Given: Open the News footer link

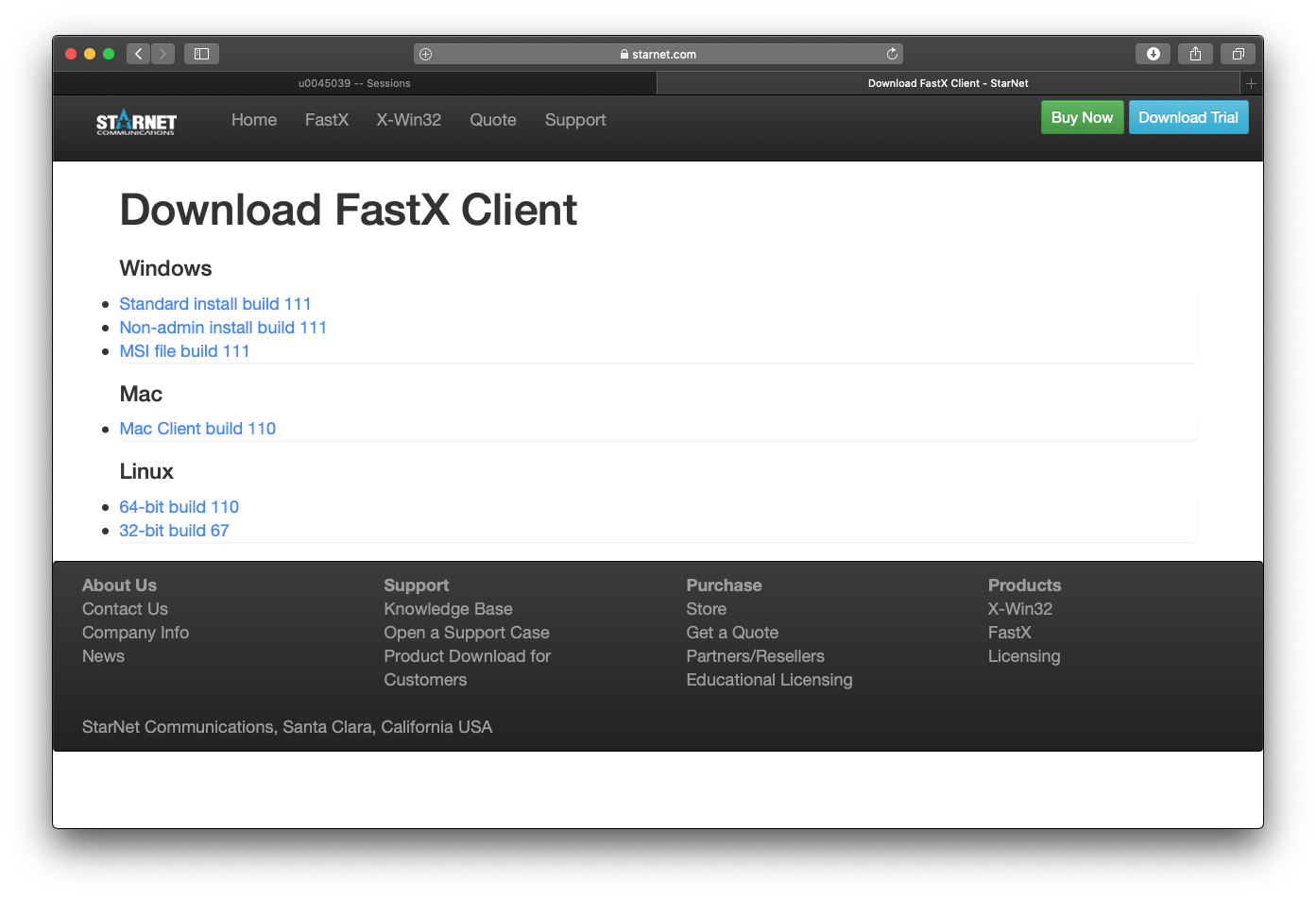Looking at the screenshot, I should (x=103, y=656).
